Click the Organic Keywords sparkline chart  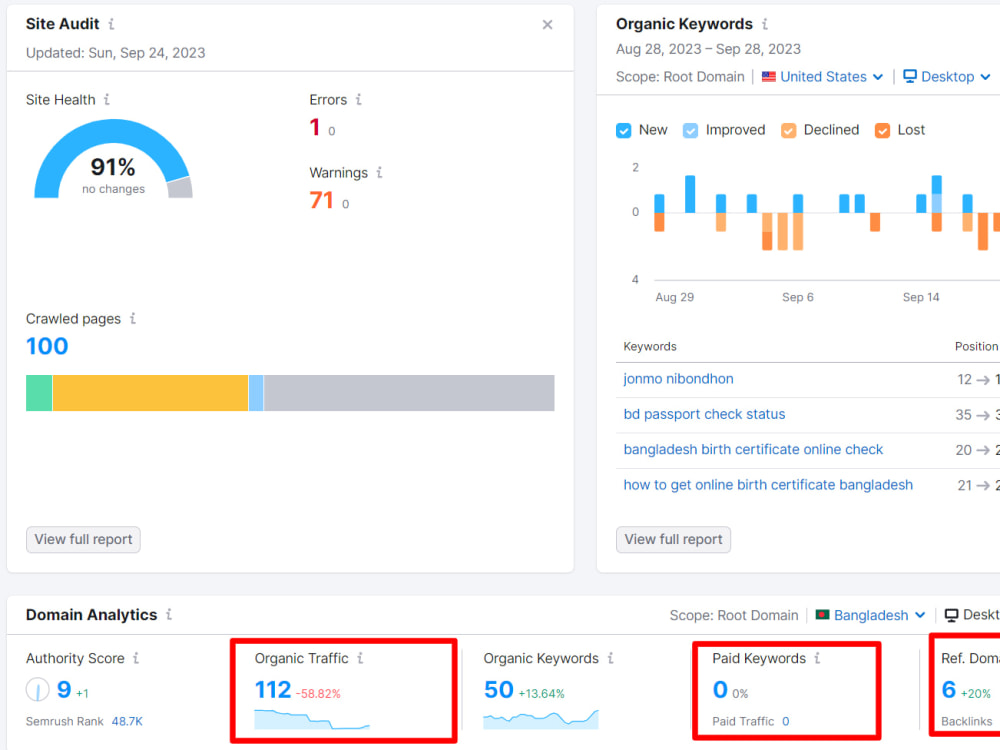[x=541, y=719]
